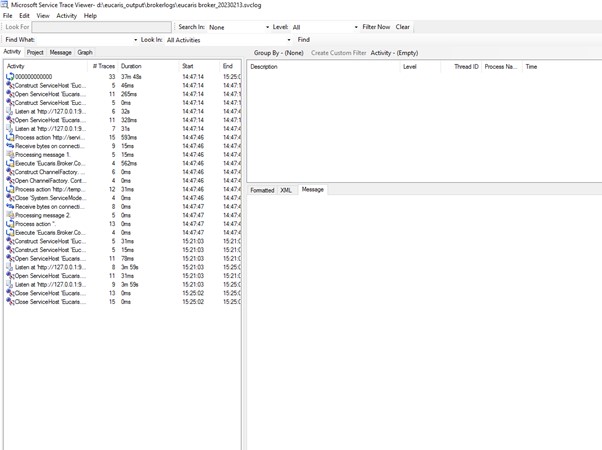This screenshot has width=602, height=450.
Task: Switch to the XML detail tab
Action: 286,190
